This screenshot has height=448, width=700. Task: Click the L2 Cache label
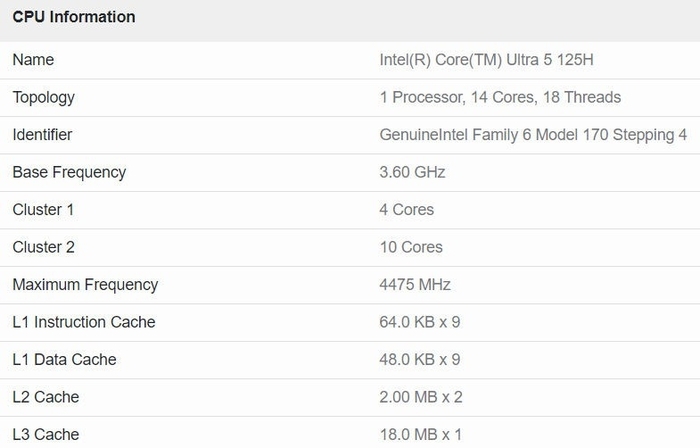(45, 397)
